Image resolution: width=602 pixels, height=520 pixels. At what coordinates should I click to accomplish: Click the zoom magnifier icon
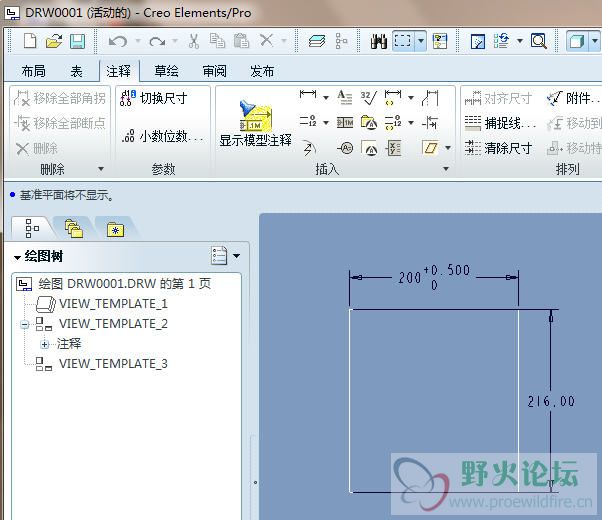pyautogui.click(x=539, y=41)
